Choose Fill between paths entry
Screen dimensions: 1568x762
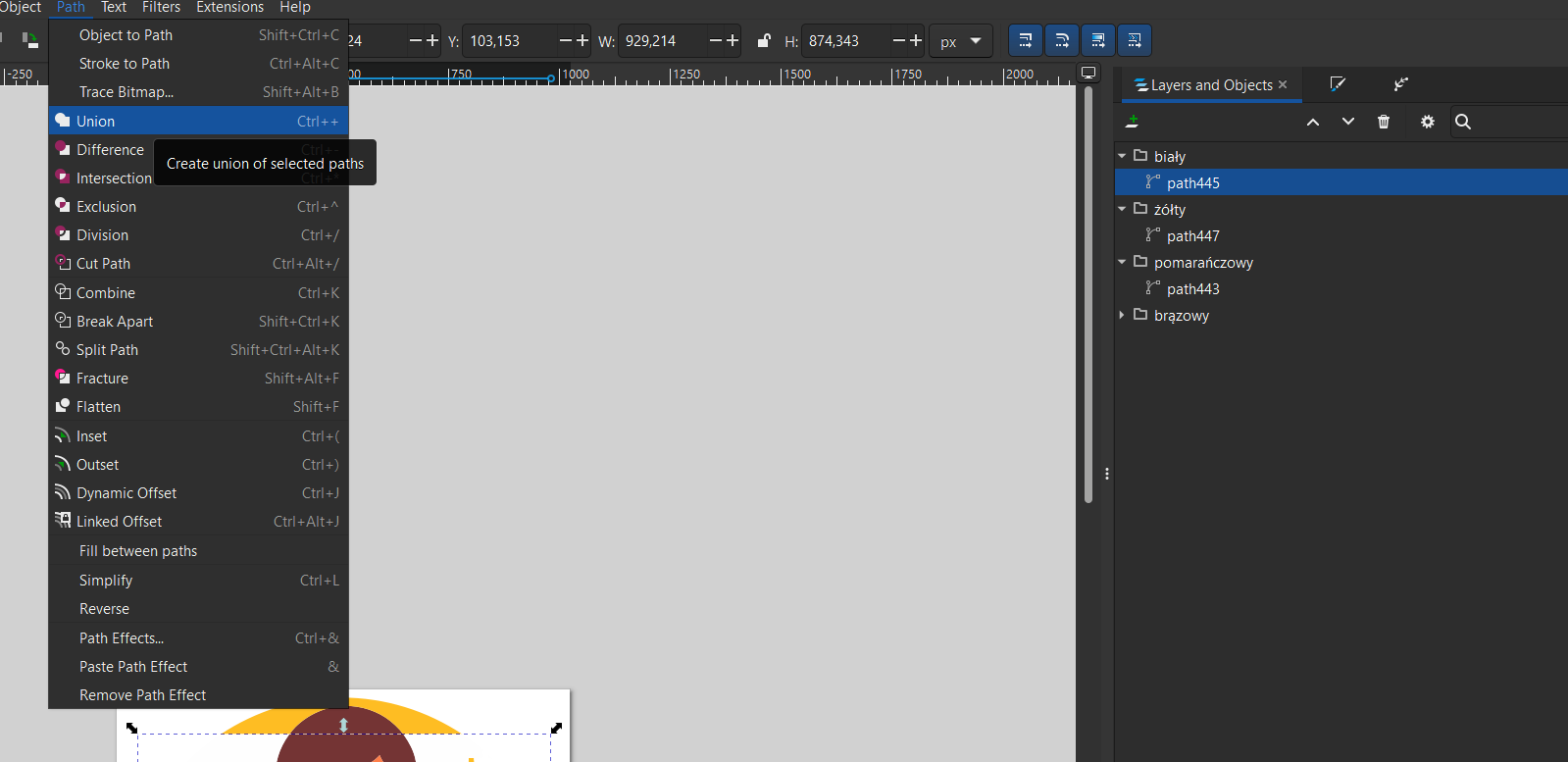(x=198, y=550)
